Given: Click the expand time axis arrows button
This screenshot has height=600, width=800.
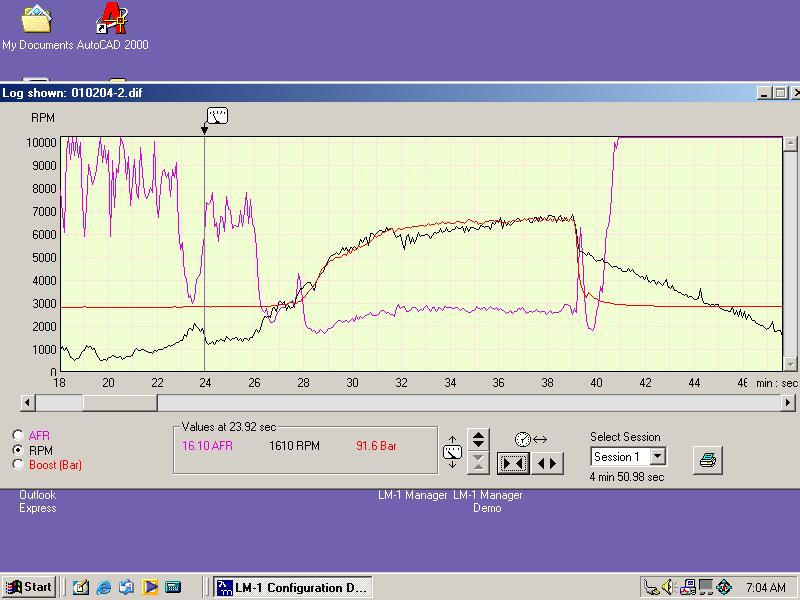Looking at the screenshot, I should point(549,463).
